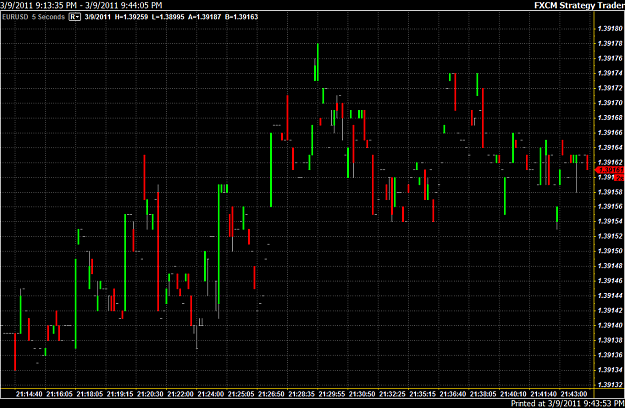Click the 21:28:35 time axis label
This screenshot has height=408, width=625.
(x=302, y=394)
